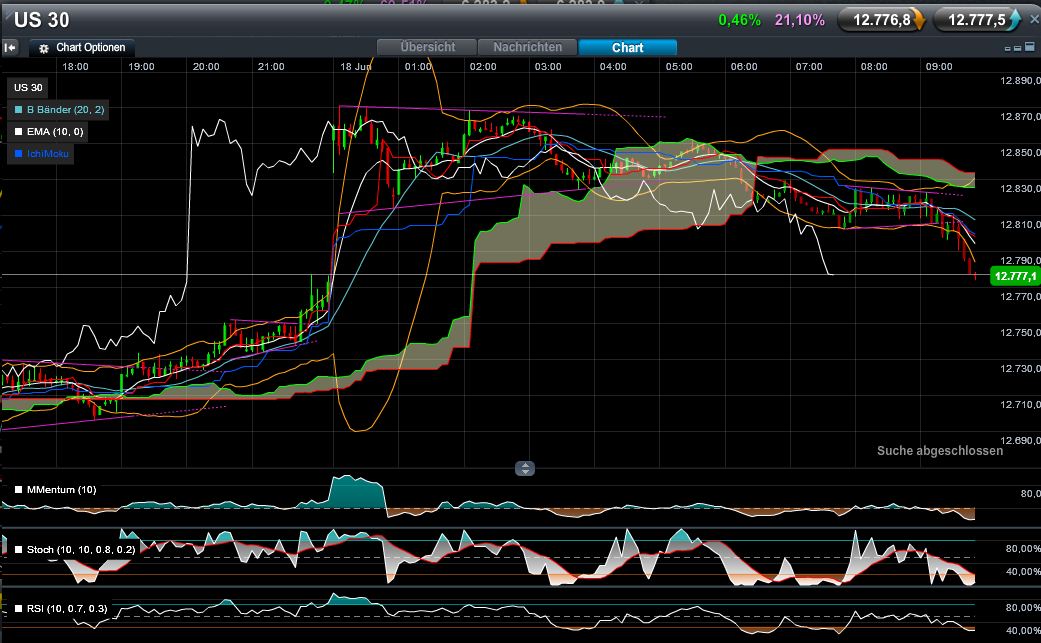Click the 09:00 time axis label
Screen dimensions: 1041x643
(x=939, y=66)
